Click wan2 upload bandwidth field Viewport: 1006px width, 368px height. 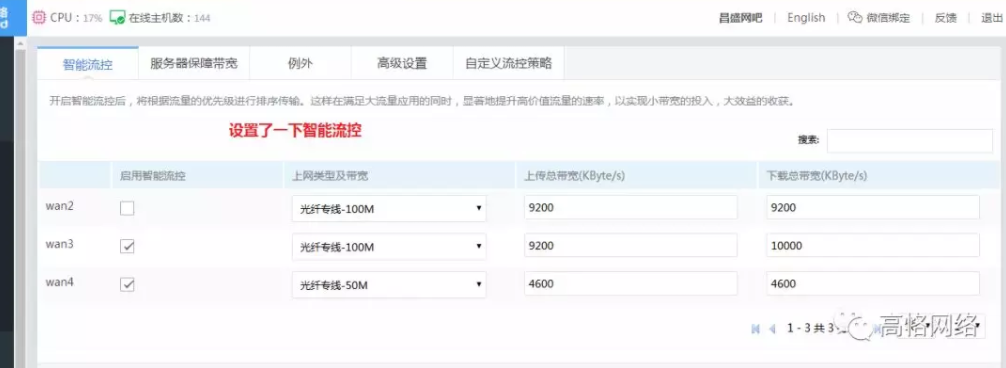(631, 208)
